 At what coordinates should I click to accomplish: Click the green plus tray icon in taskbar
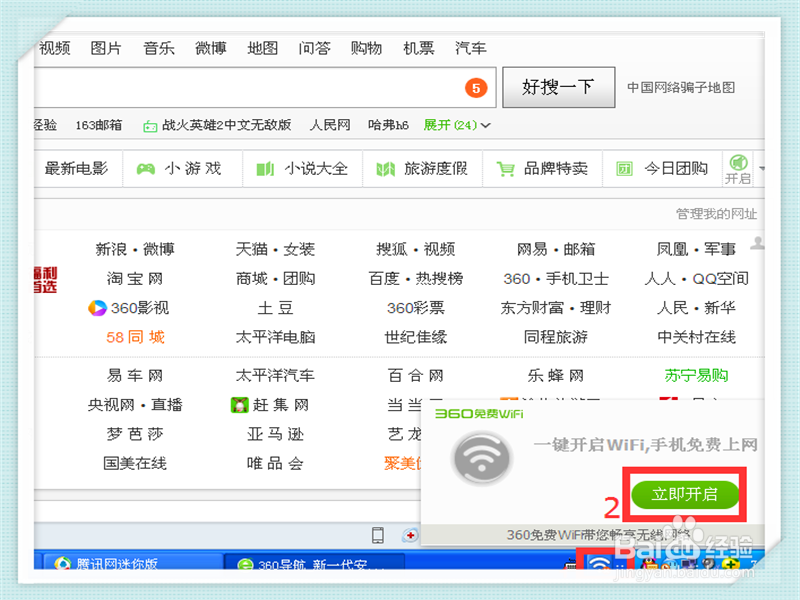(x=731, y=564)
